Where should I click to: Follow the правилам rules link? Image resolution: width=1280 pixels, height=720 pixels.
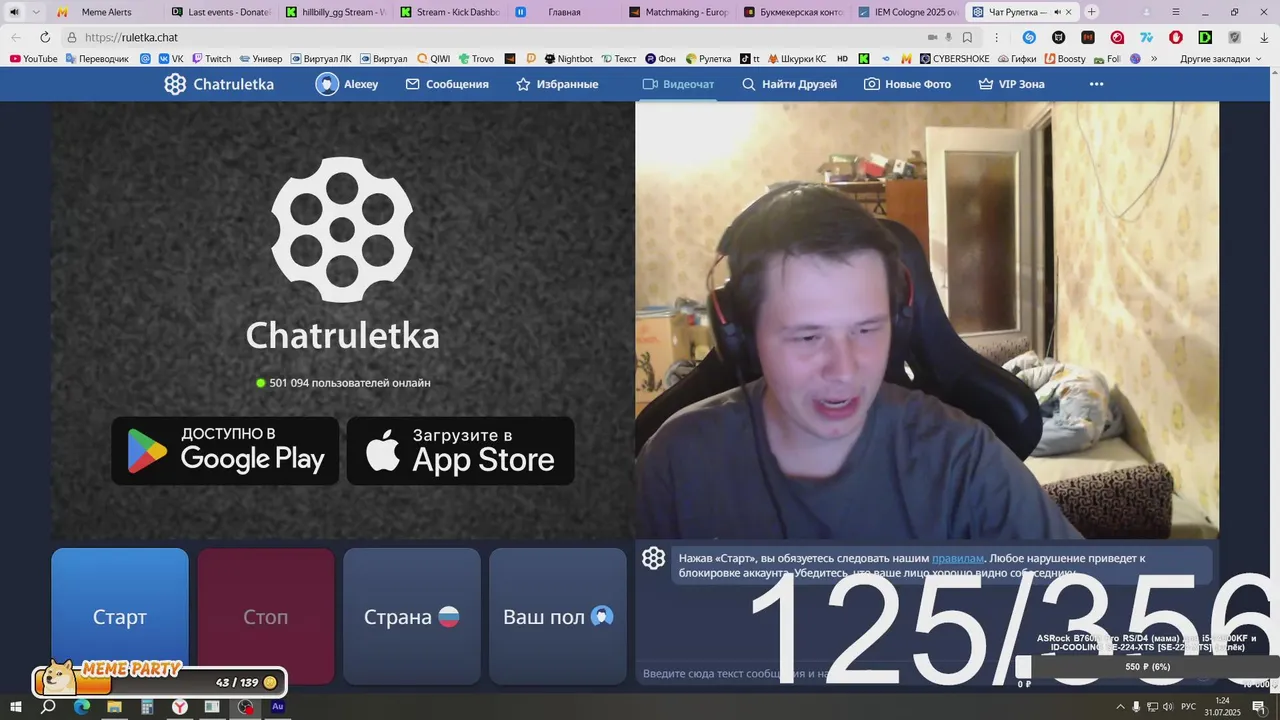[958, 558]
